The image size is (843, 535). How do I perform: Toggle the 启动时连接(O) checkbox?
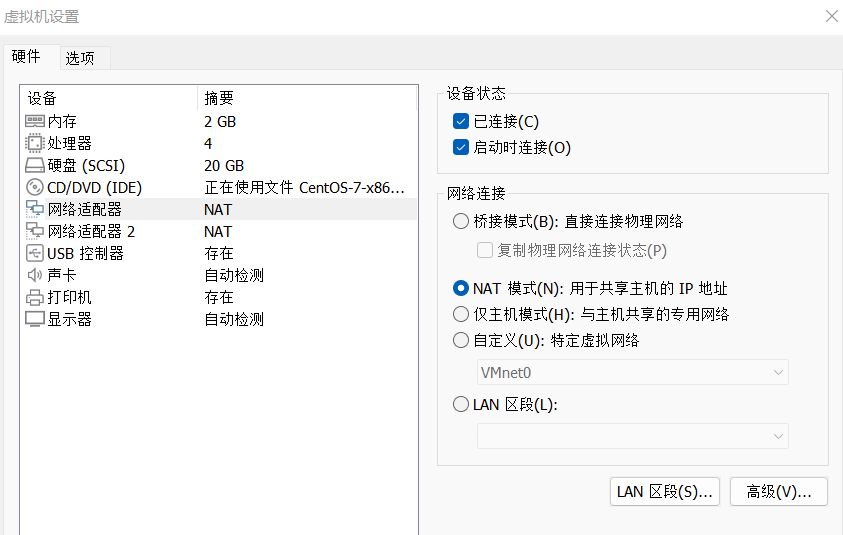[461, 148]
